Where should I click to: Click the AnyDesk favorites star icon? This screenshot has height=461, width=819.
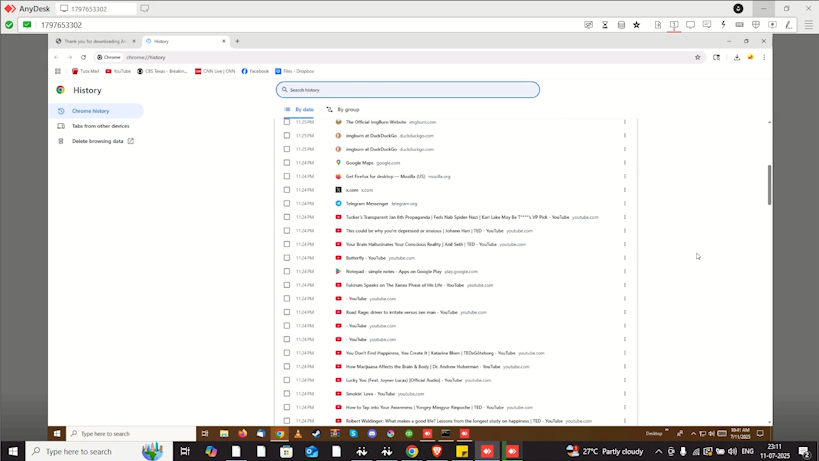(636, 25)
